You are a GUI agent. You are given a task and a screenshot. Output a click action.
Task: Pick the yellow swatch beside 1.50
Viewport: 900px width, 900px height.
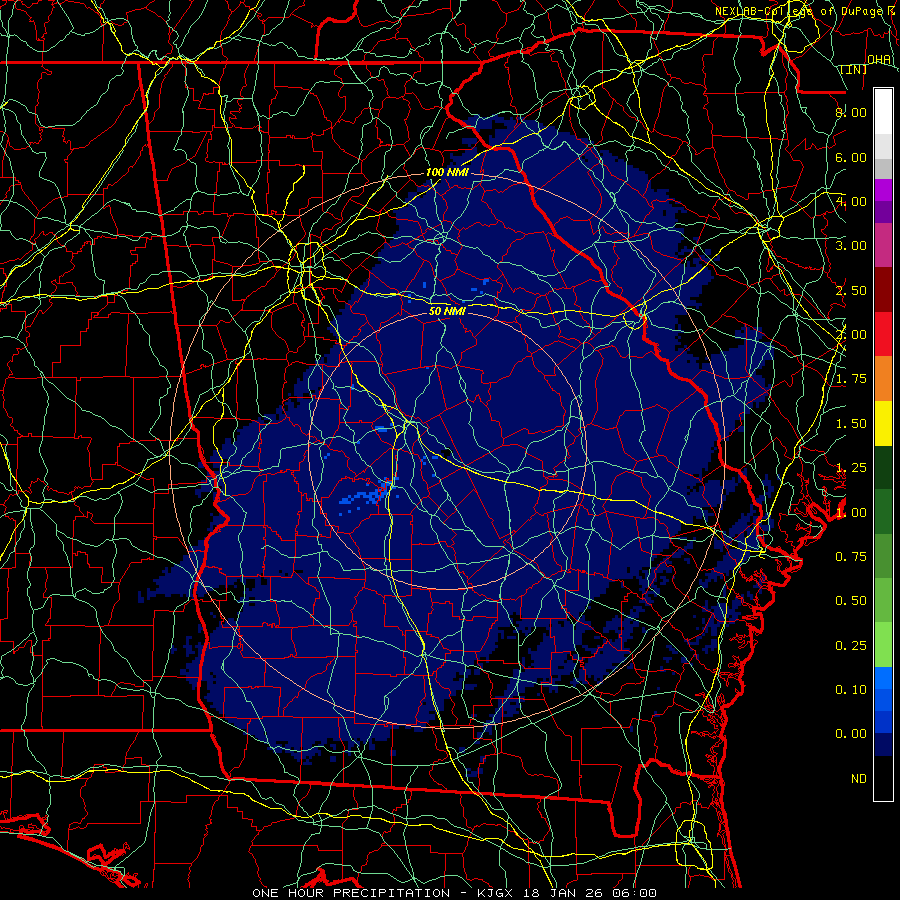click(x=883, y=424)
